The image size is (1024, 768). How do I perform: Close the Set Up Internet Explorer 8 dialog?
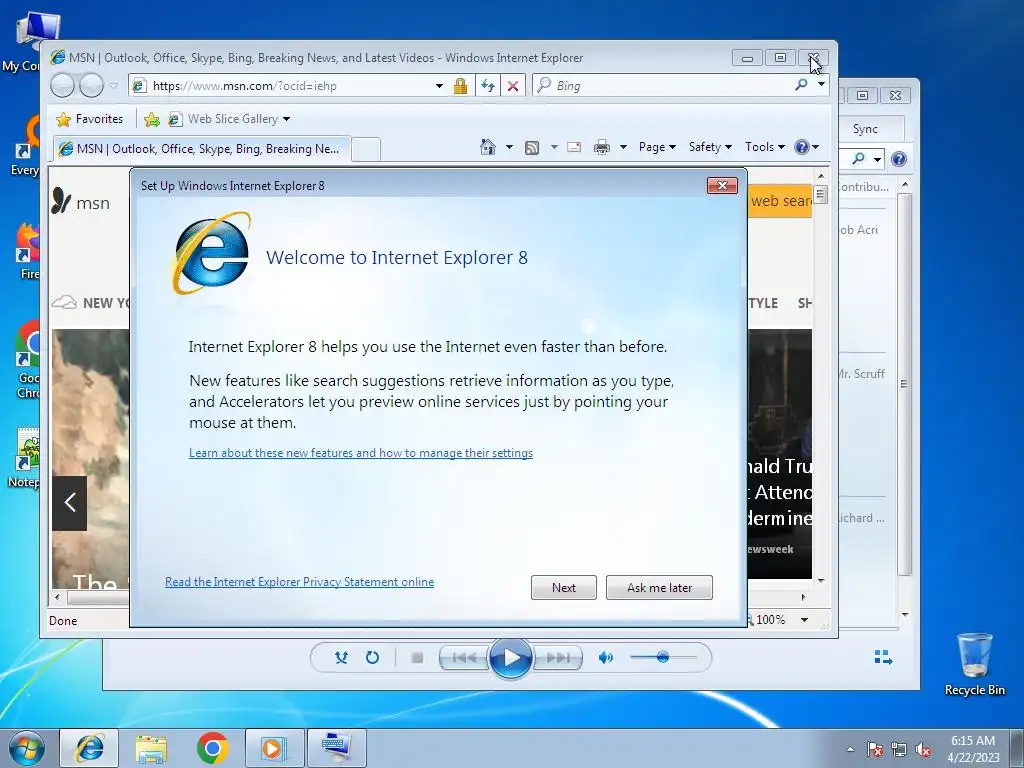722,185
